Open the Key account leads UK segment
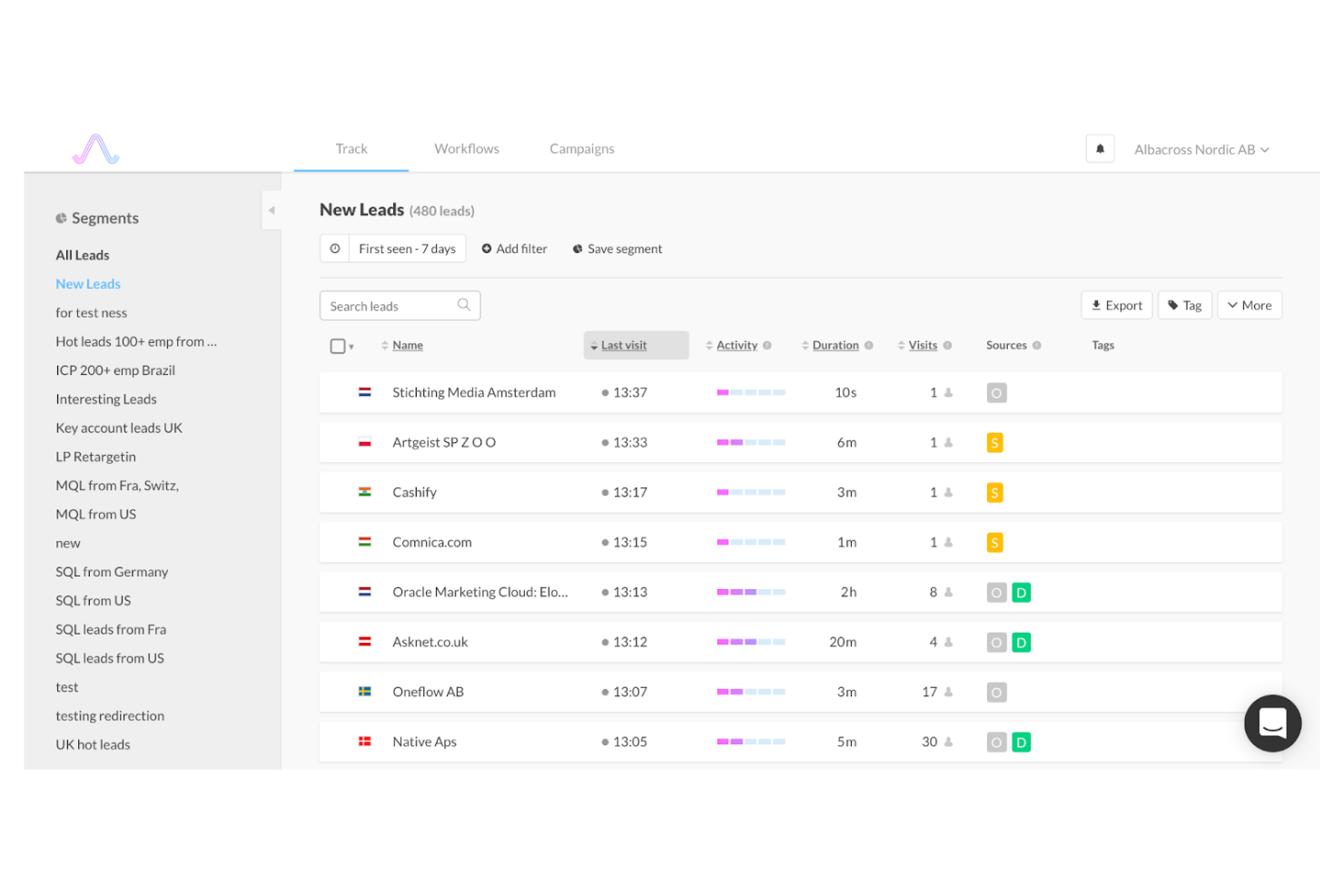The width and height of the screenshot is (1344, 896). 119,428
